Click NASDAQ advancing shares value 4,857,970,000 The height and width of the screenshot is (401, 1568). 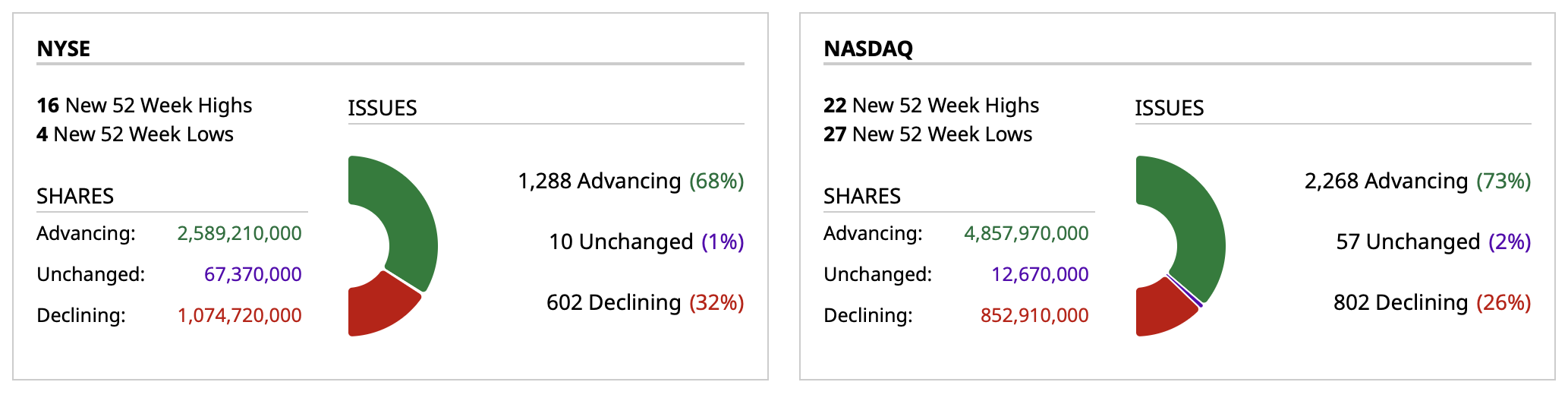click(x=1026, y=233)
